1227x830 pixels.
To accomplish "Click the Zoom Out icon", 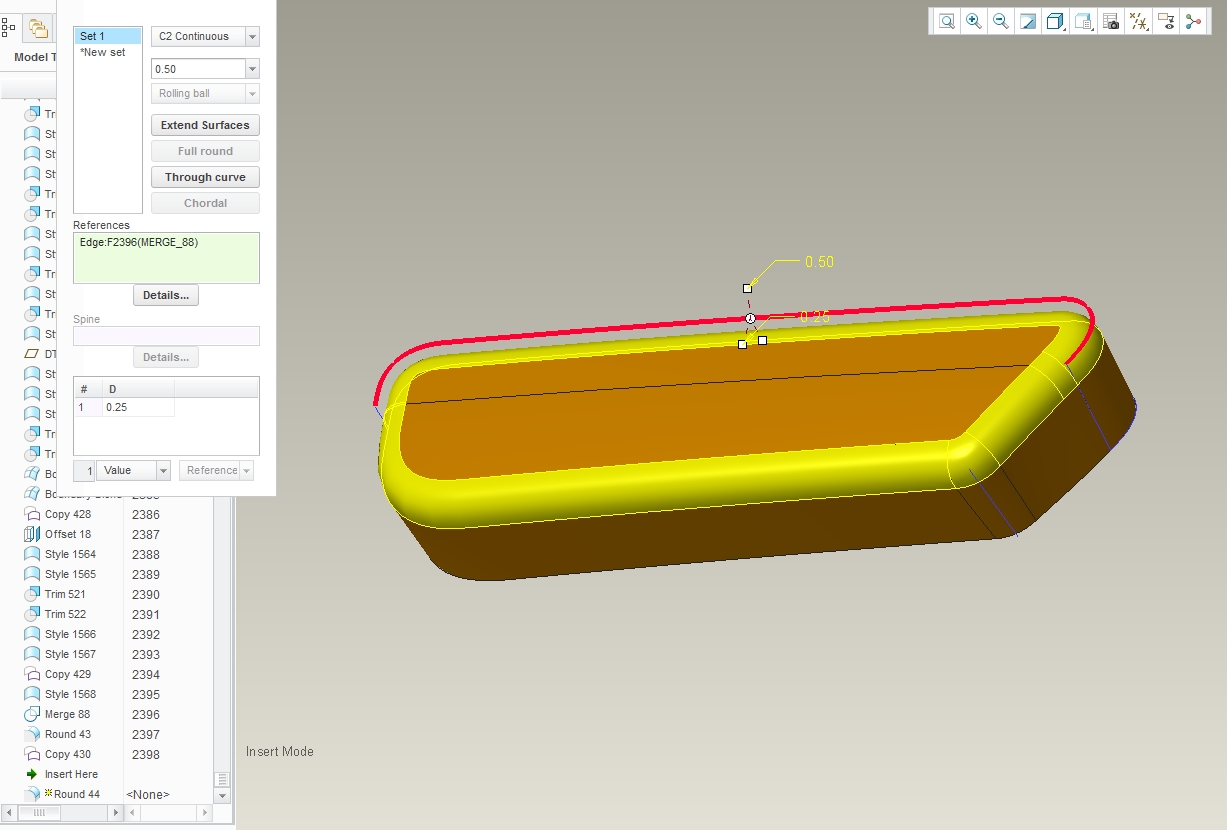I will pos(1000,21).
